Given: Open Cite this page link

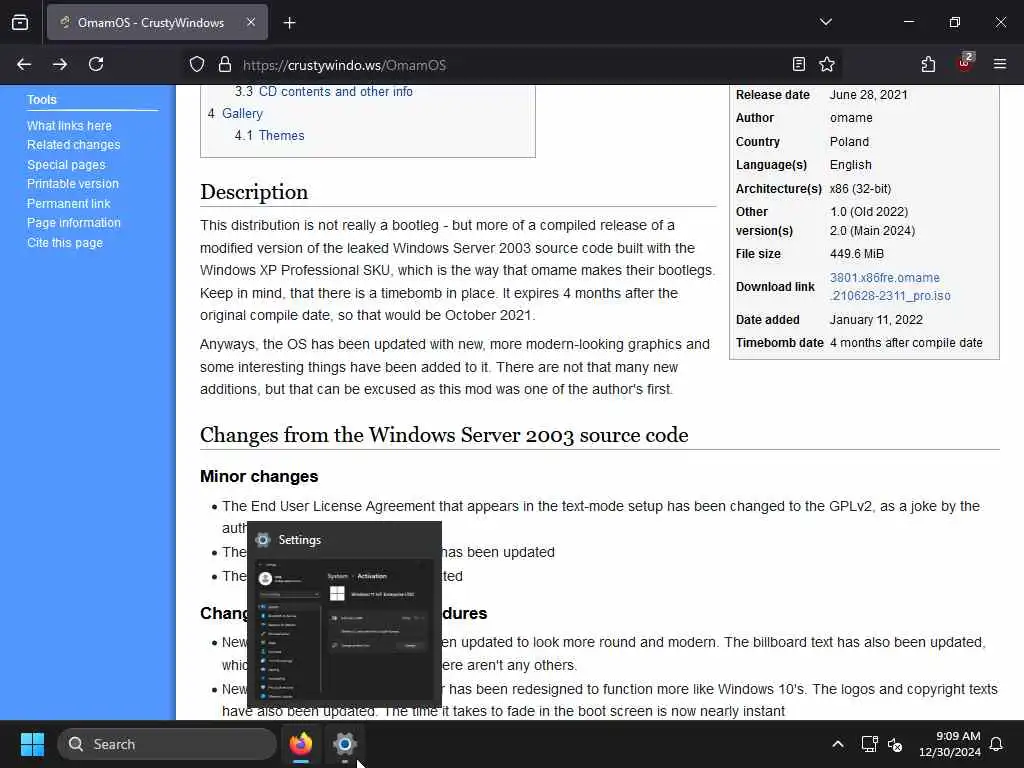Looking at the screenshot, I should coord(65,242).
